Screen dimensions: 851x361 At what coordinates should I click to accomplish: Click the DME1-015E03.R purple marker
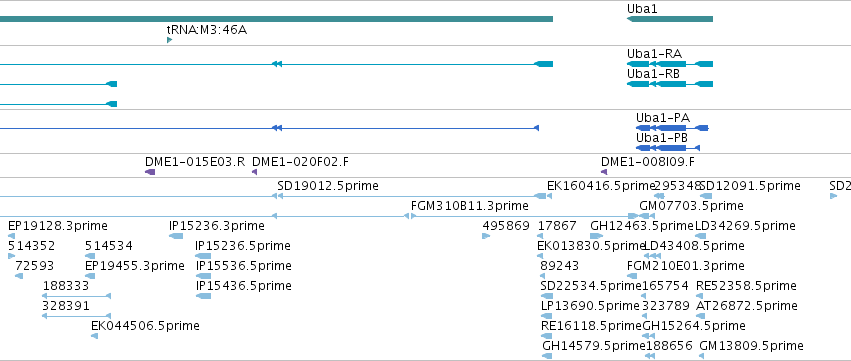[x=150, y=172]
